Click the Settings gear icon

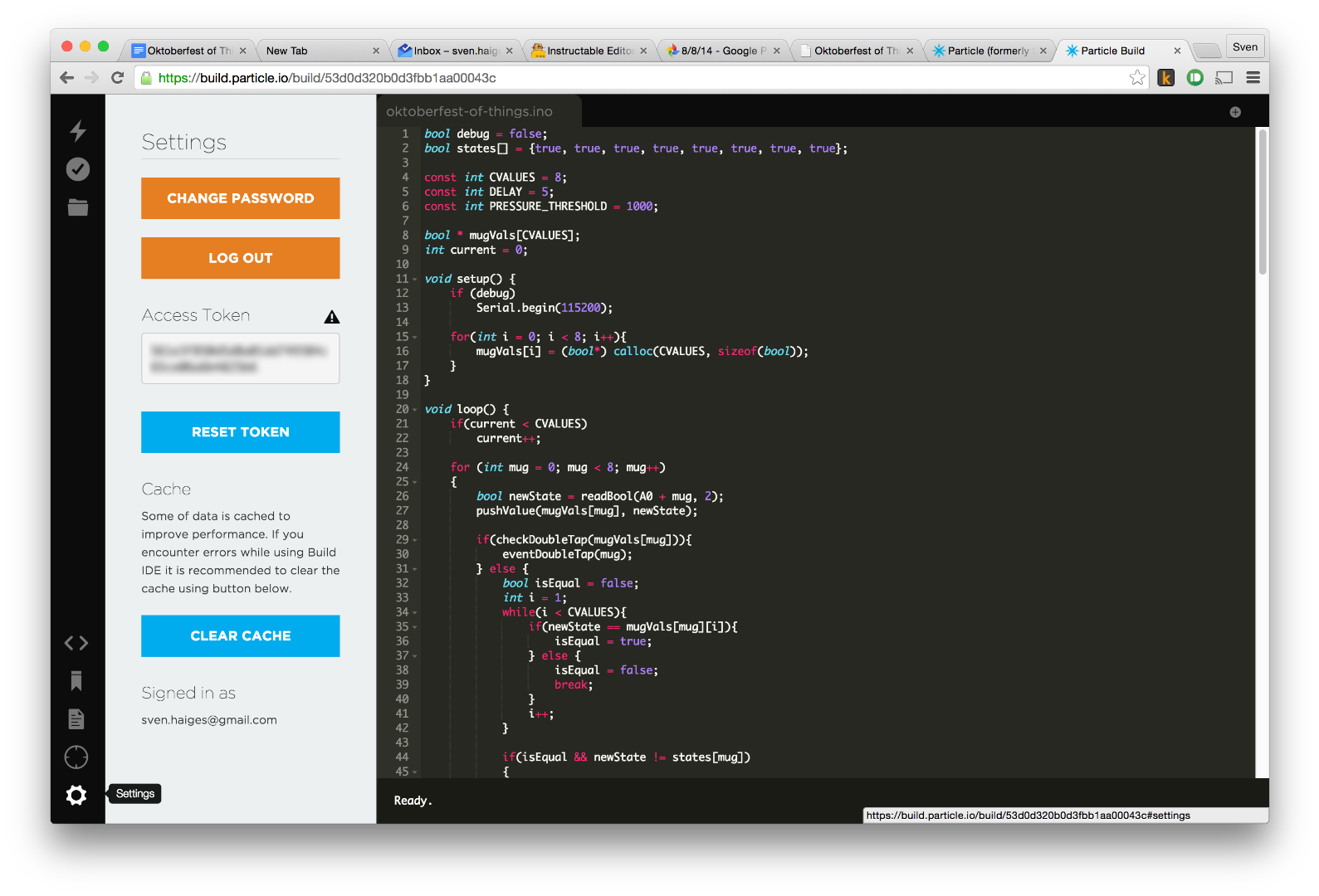point(76,796)
